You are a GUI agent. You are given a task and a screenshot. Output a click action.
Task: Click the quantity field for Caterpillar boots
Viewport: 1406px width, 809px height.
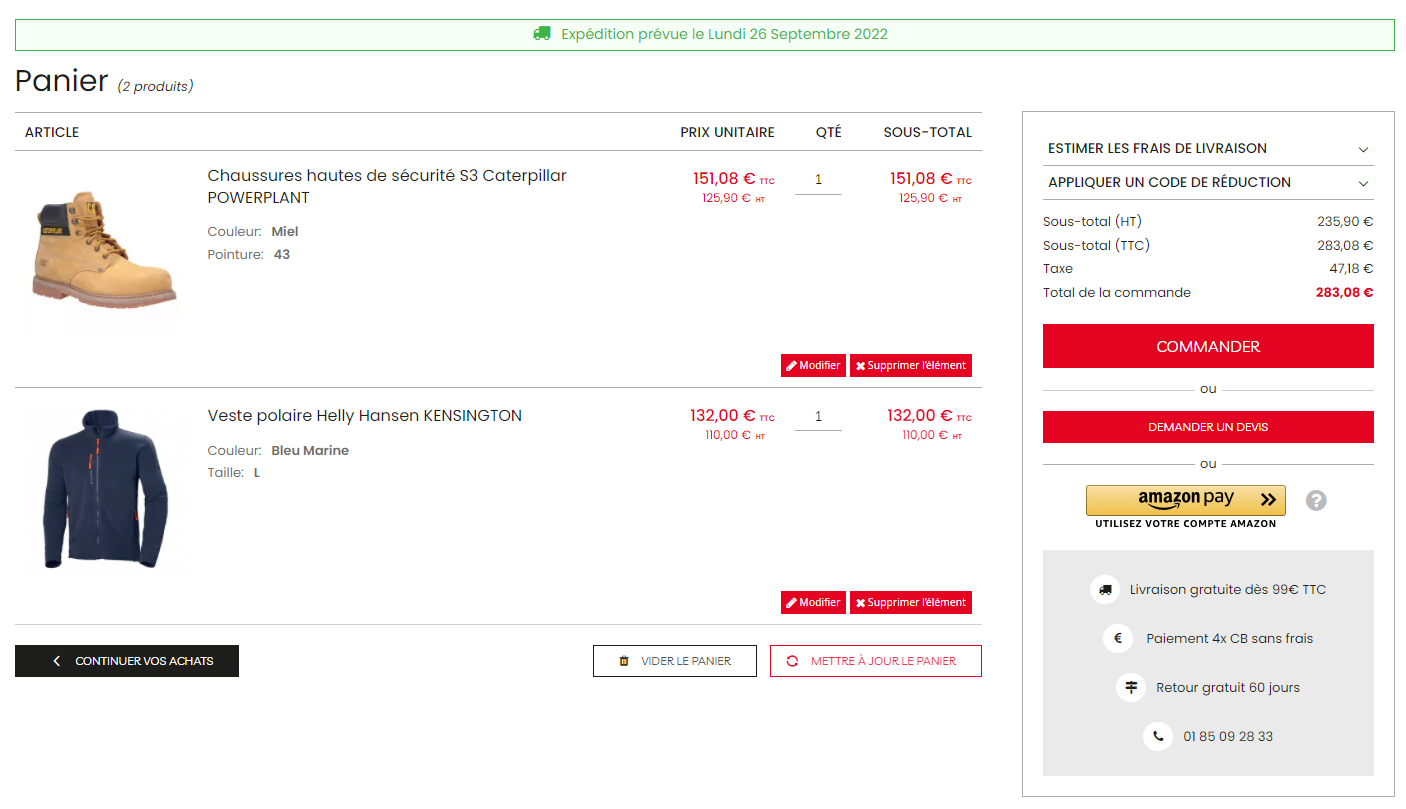tap(818, 180)
